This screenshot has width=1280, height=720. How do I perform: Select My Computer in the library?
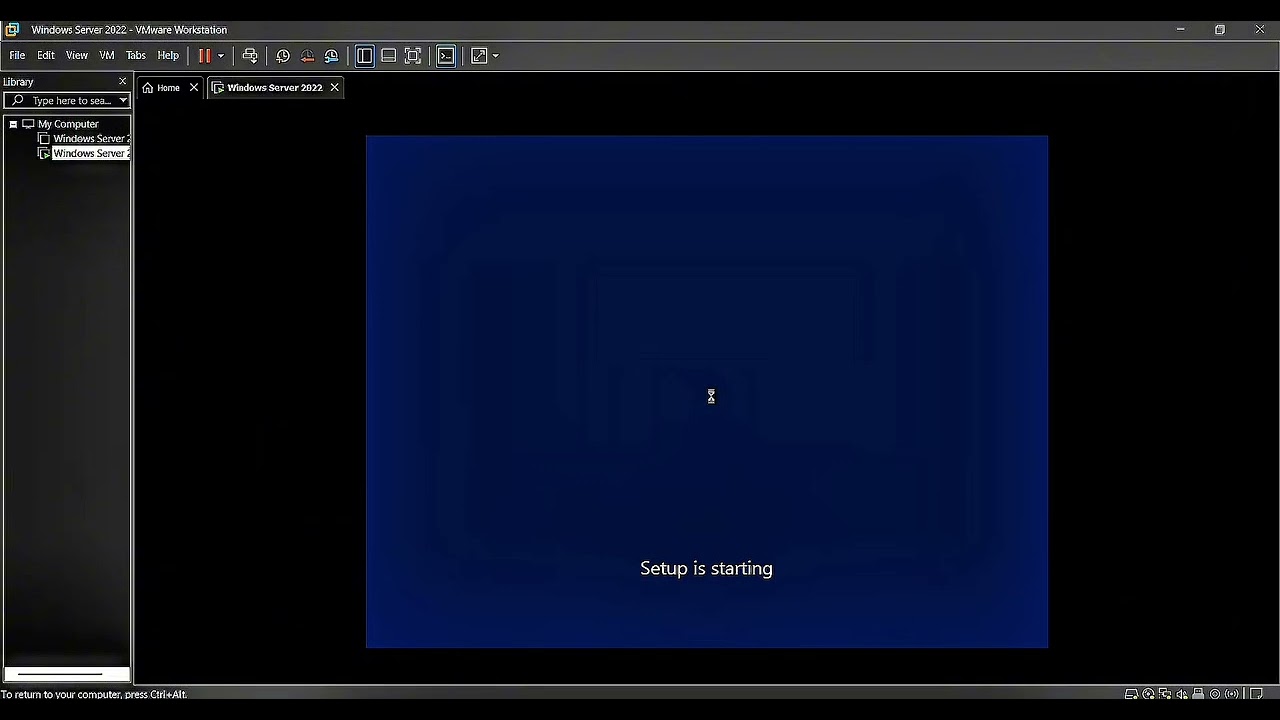68,124
